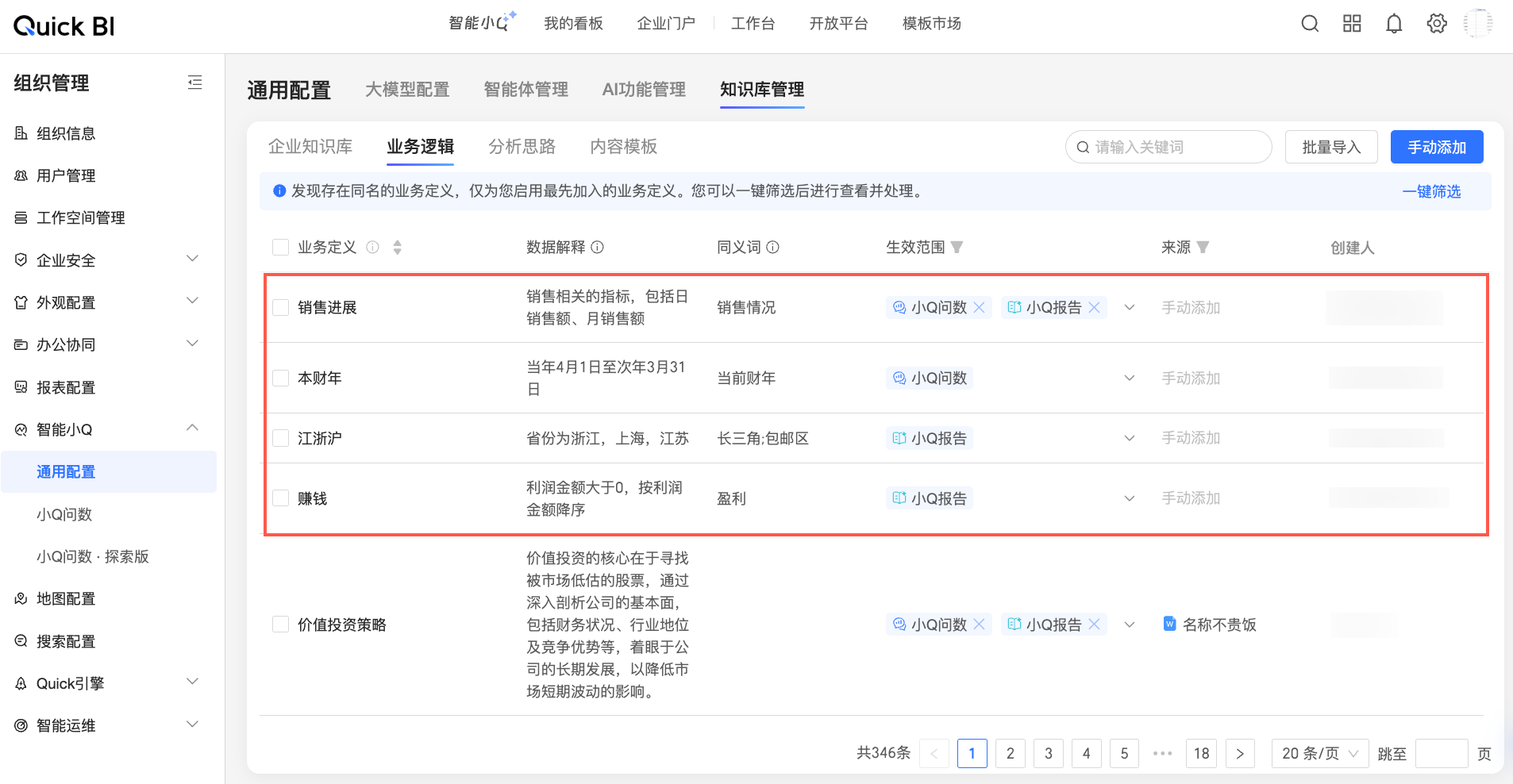The width and height of the screenshot is (1513, 784).
Task: Open the notifications bell
Action: [x=1394, y=24]
